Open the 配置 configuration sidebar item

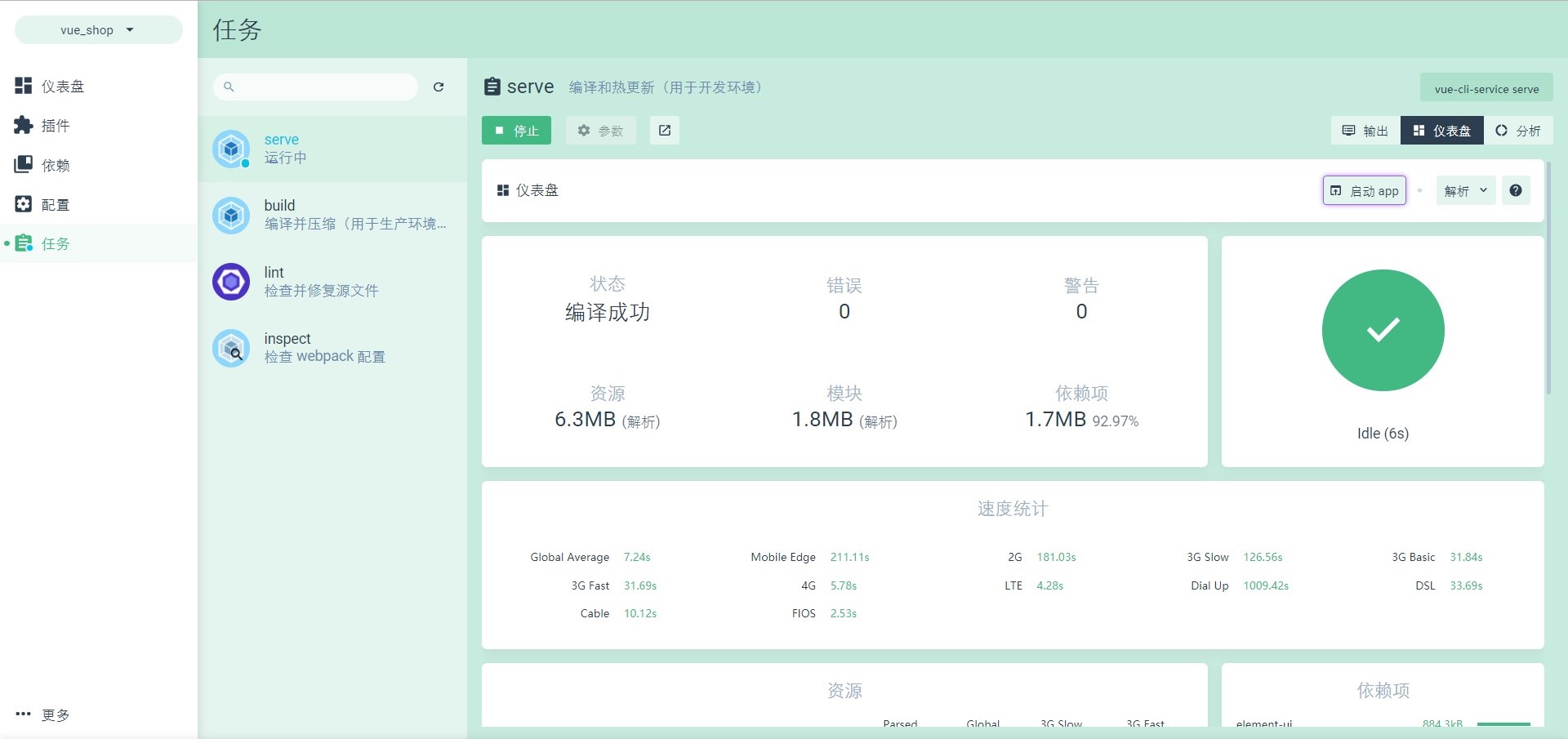click(55, 205)
